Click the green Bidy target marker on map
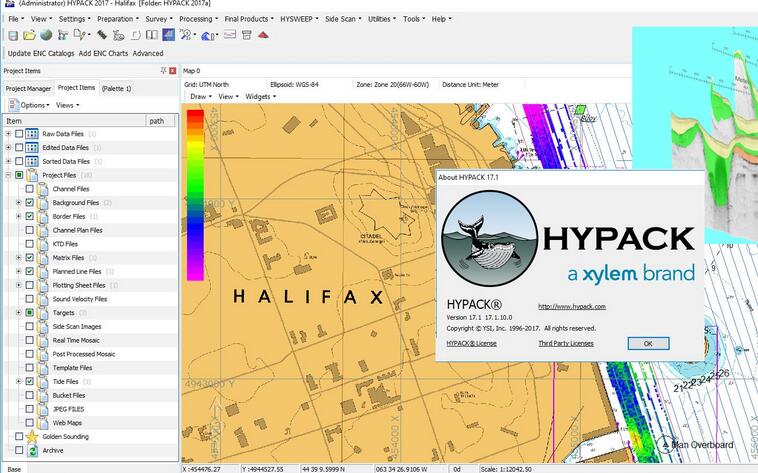Image resolution: width=758 pixels, height=473 pixels. click(581, 110)
